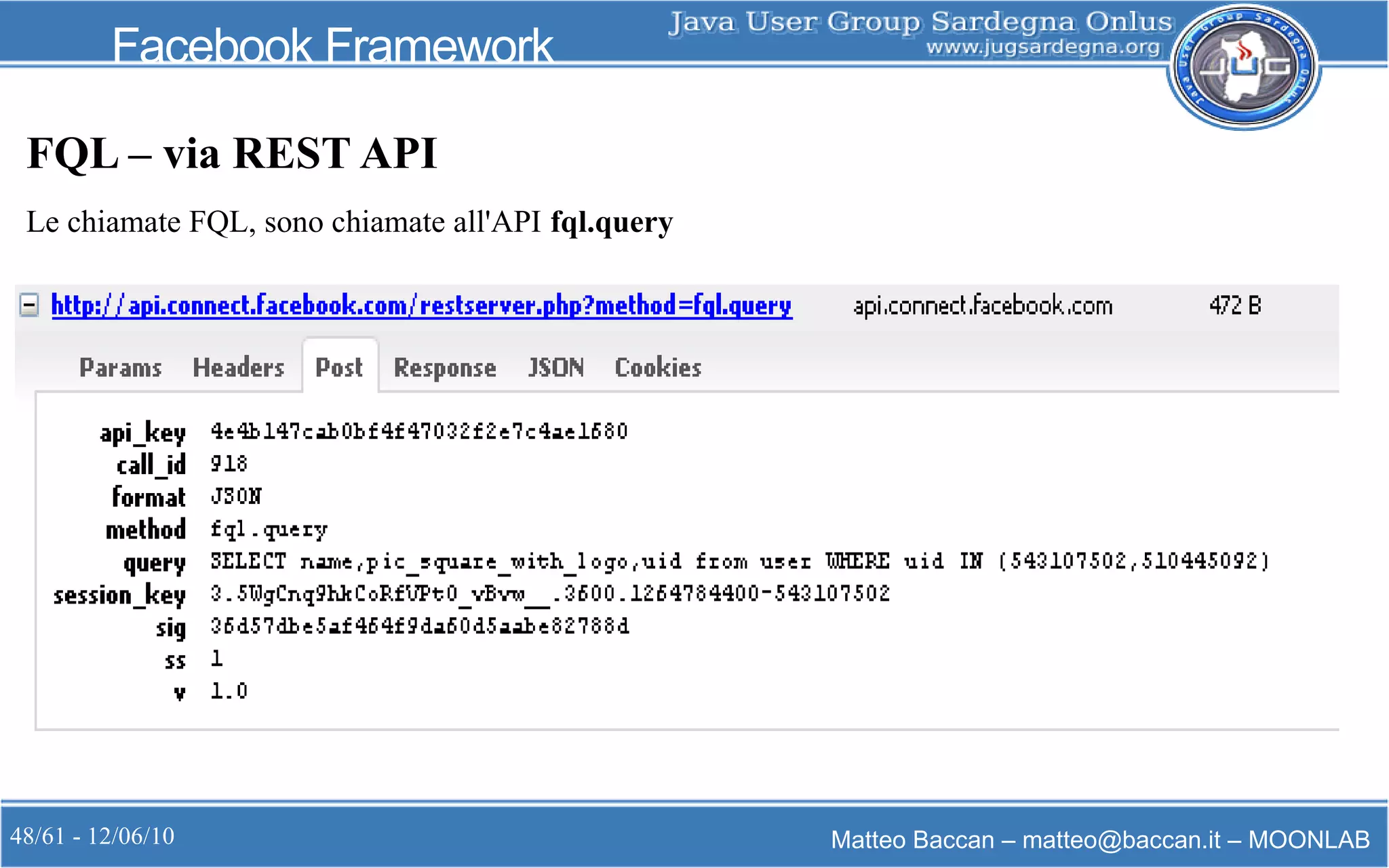Click the ss value 1

[x=217, y=658]
